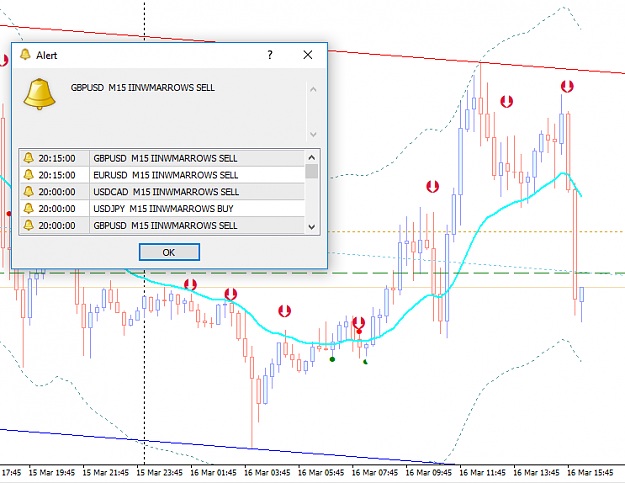Click the sell arrow with red dot near 16 Mar 07:45
The image size is (625, 483).
(x=359, y=323)
